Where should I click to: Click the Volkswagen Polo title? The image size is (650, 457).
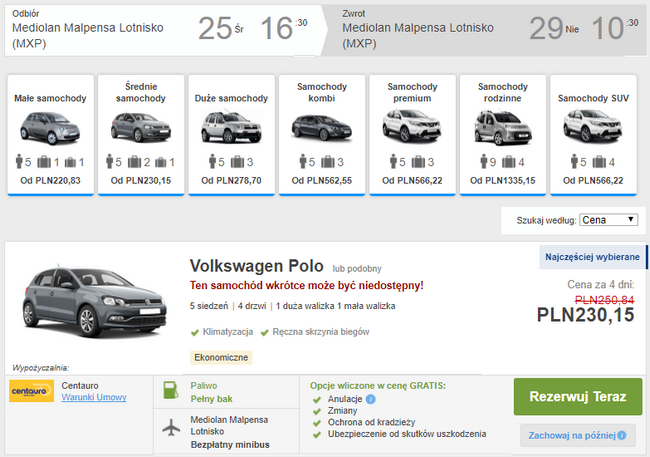(256, 266)
